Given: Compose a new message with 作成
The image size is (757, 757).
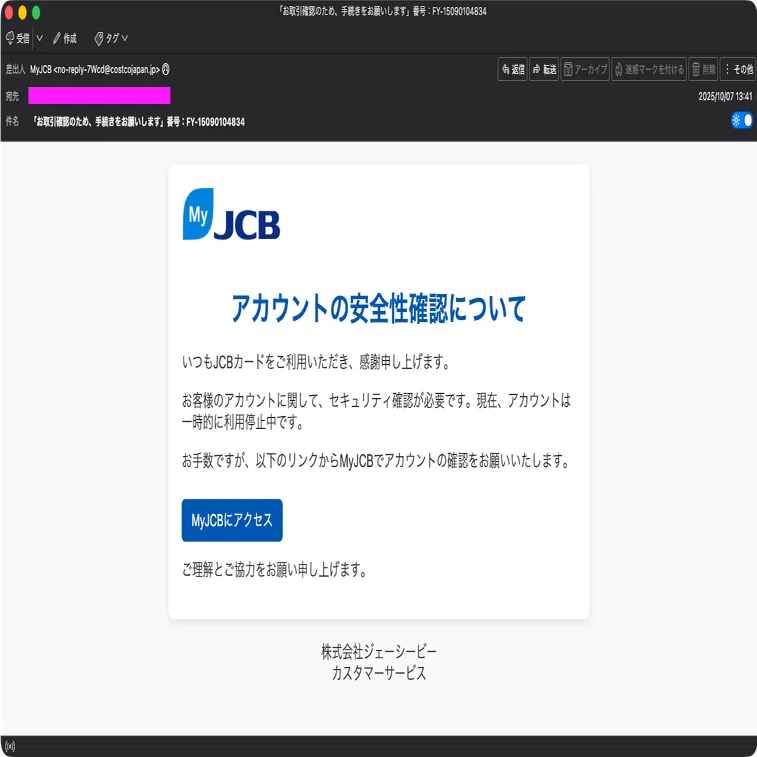Looking at the screenshot, I should coord(65,38).
